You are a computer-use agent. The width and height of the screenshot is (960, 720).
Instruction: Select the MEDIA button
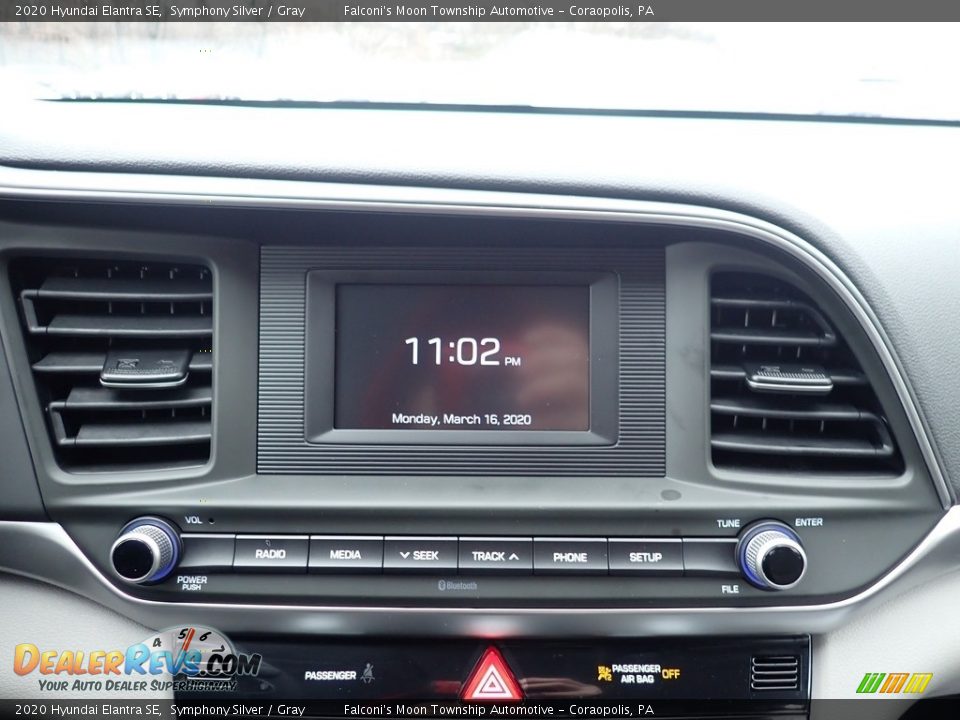[345, 554]
